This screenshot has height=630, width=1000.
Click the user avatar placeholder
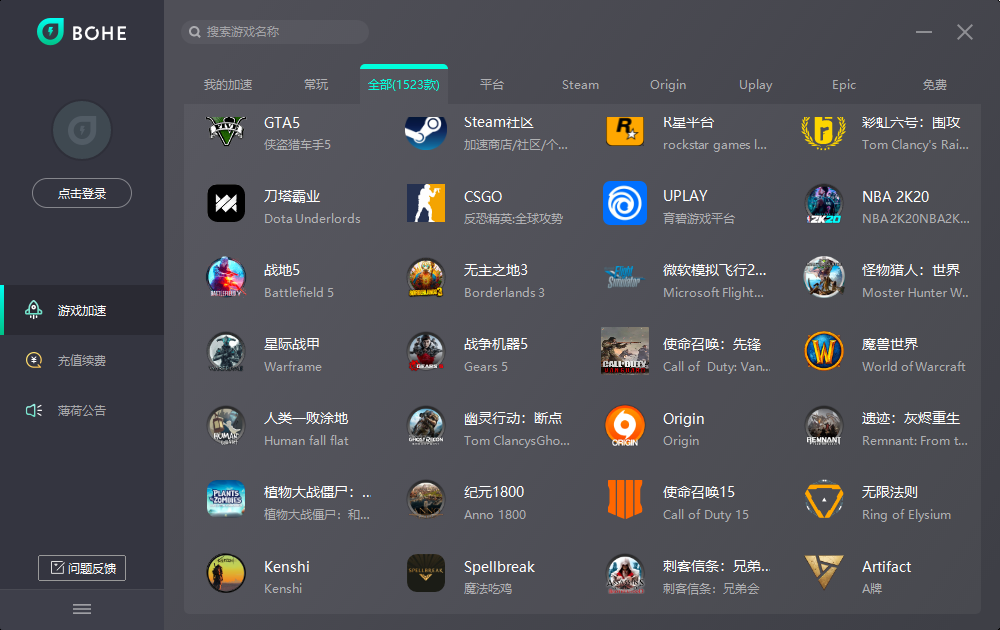click(x=82, y=130)
